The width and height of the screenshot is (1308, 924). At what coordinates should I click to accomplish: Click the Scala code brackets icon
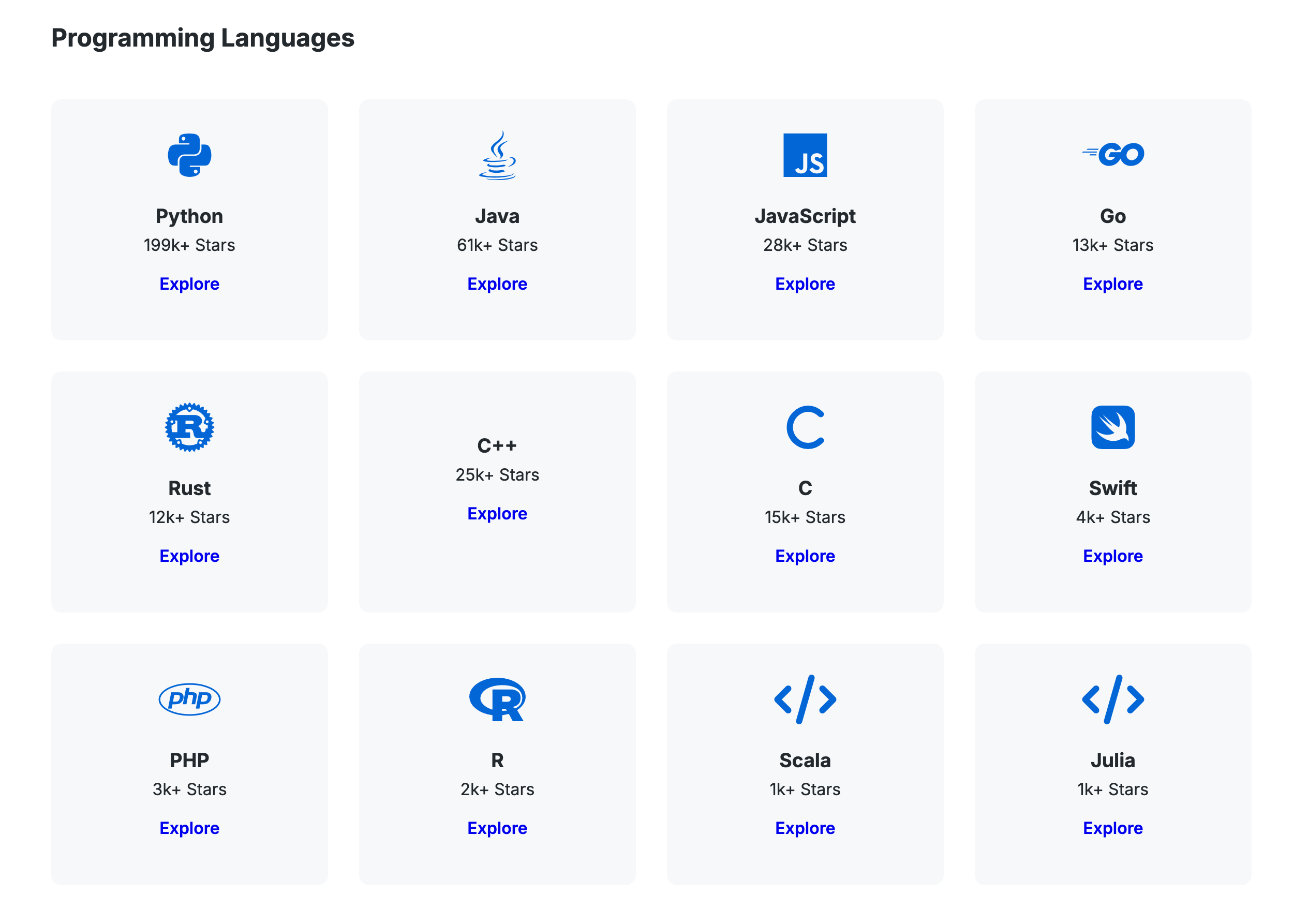coord(805,699)
